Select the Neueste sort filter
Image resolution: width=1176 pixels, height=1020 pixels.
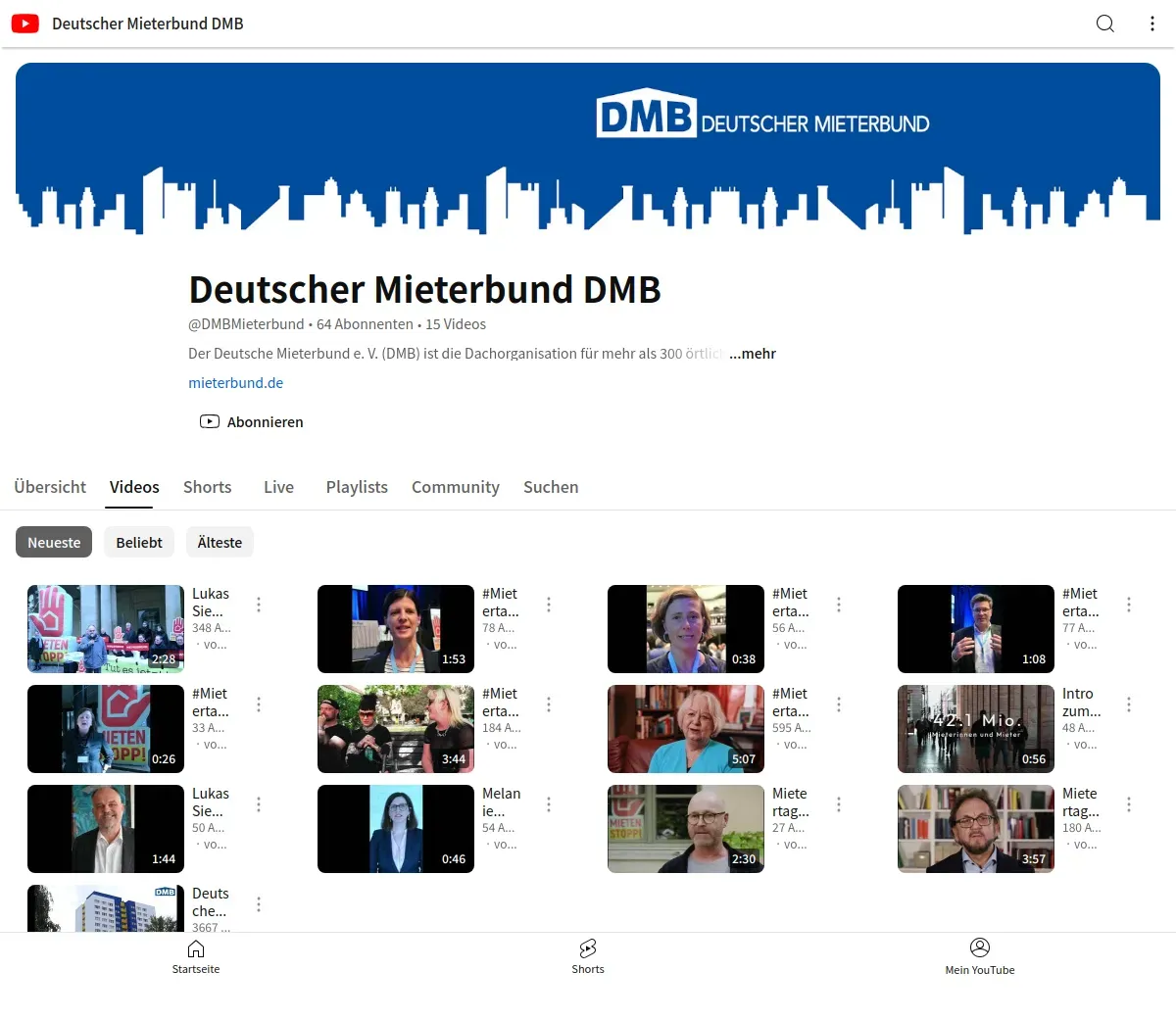pos(54,543)
